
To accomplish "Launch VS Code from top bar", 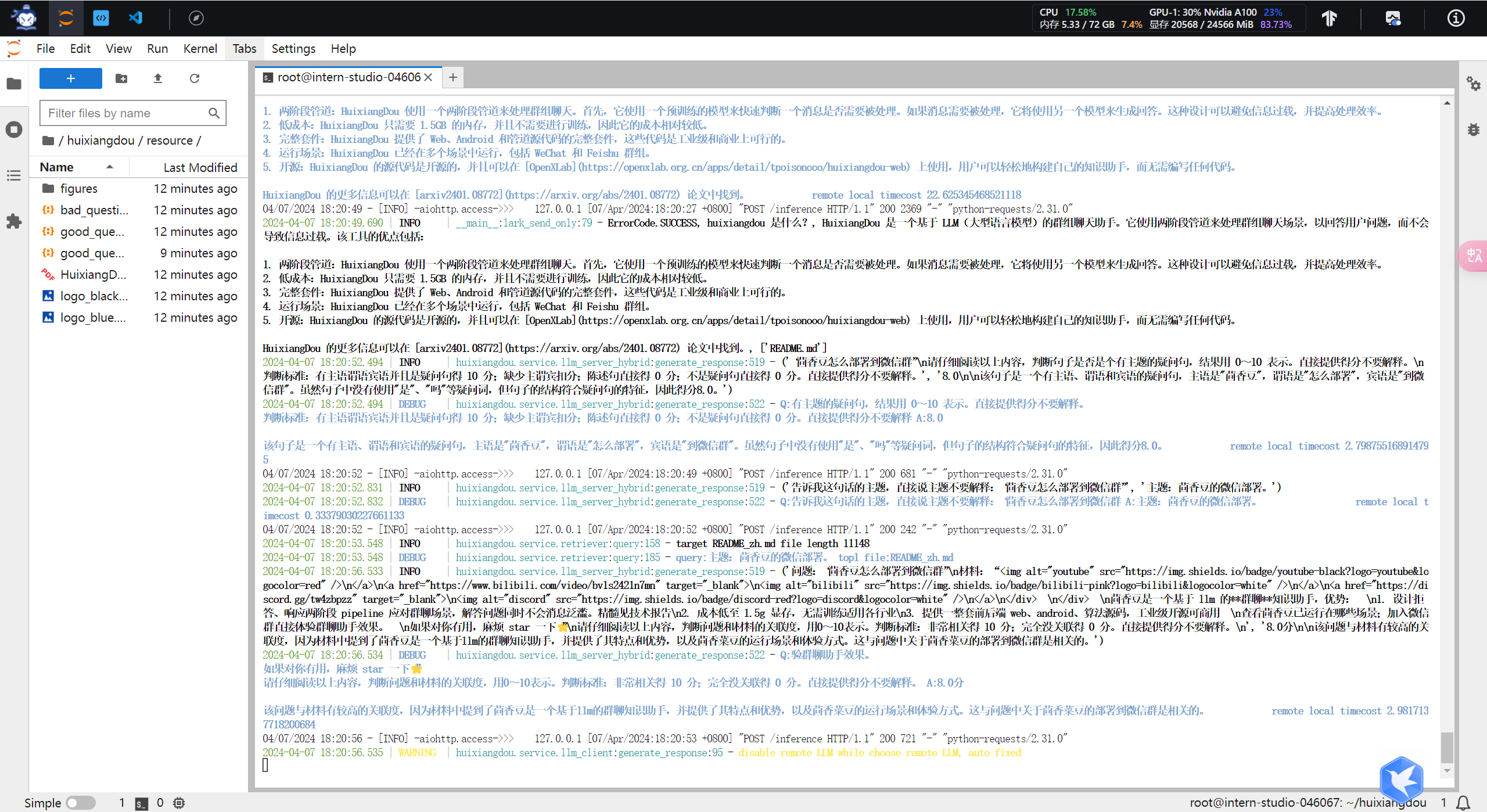I will pyautogui.click(x=135, y=18).
